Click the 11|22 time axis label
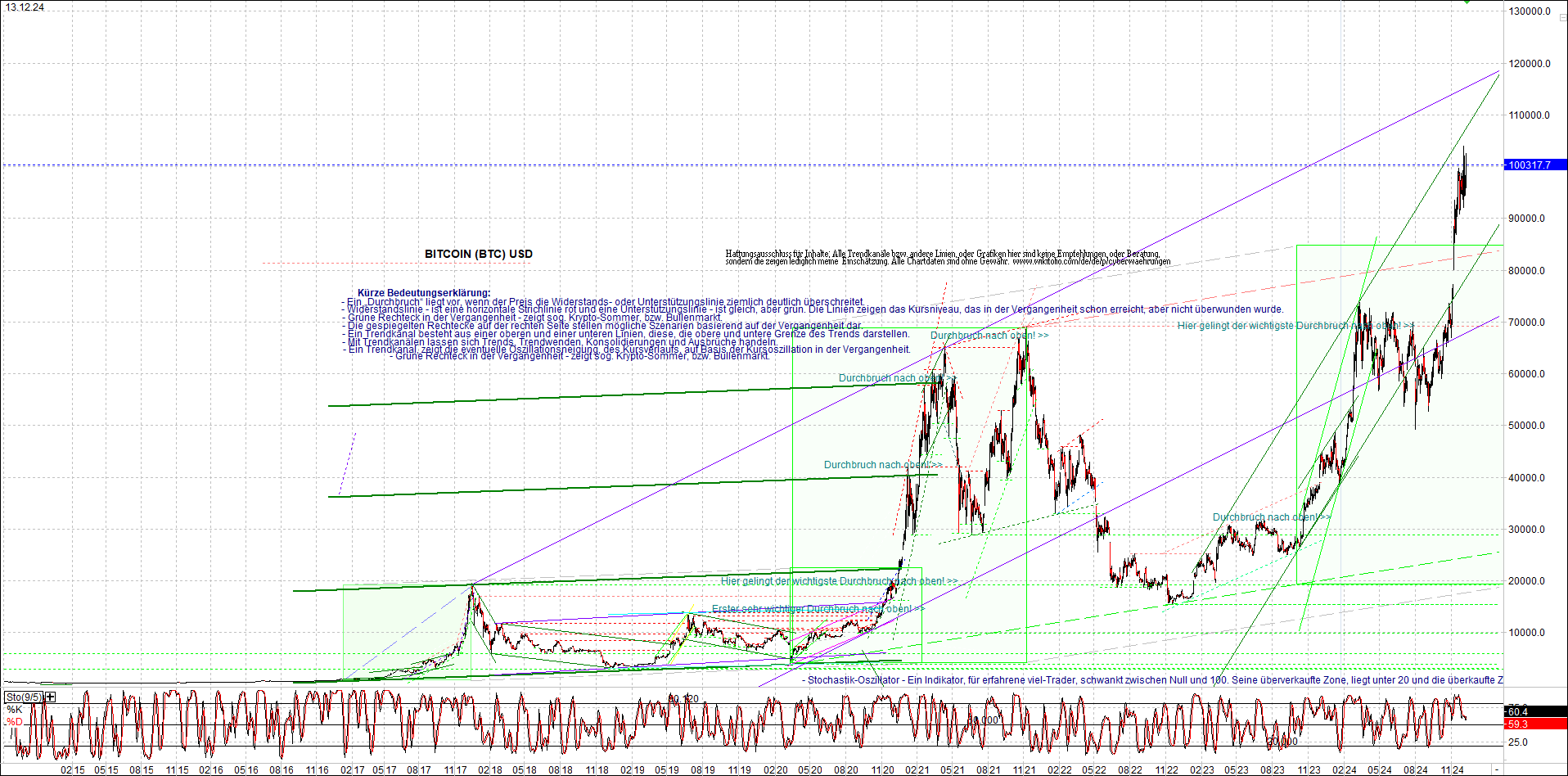 pos(1166,770)
